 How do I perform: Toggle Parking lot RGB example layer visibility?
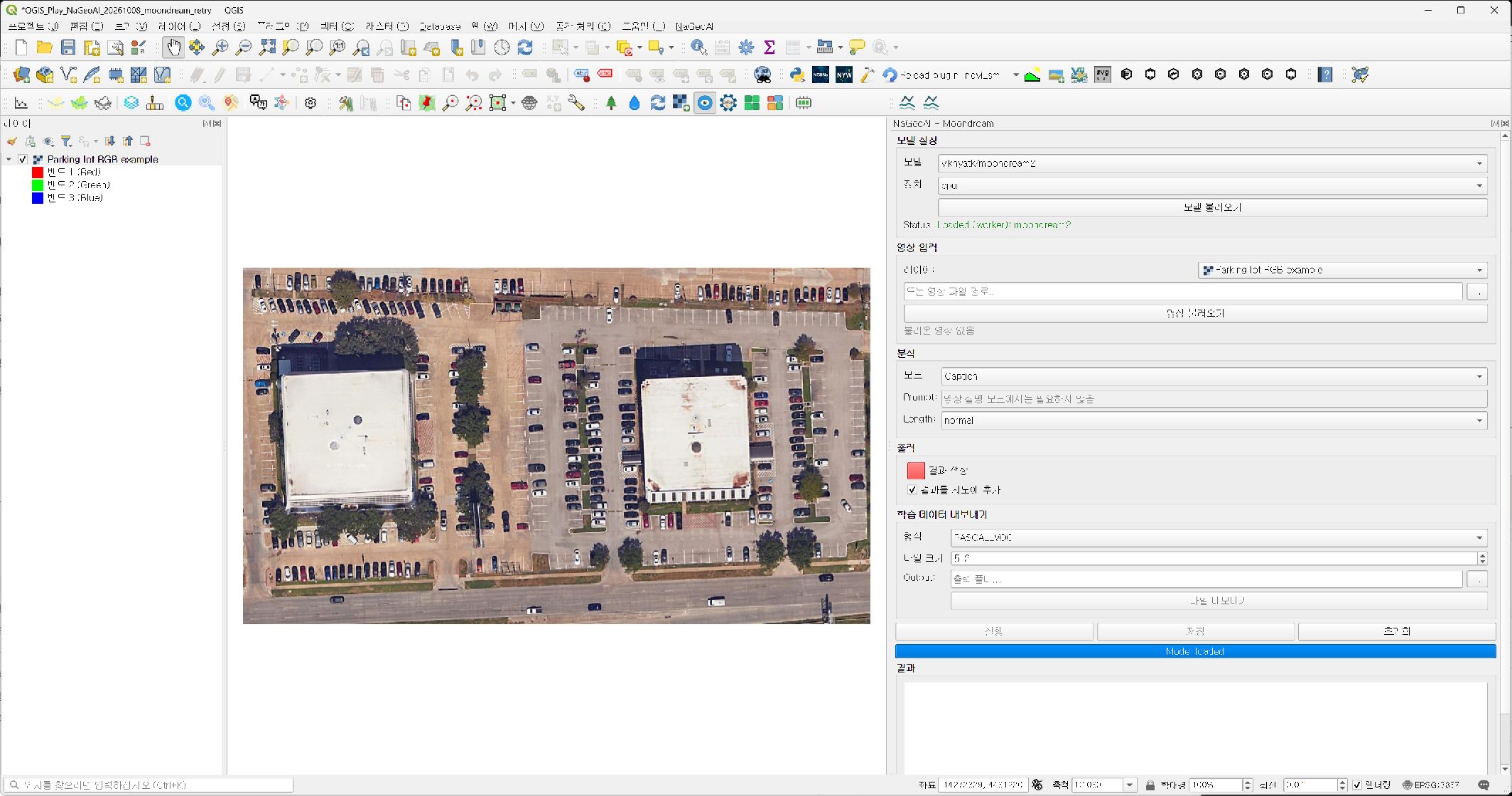(23, 160)
